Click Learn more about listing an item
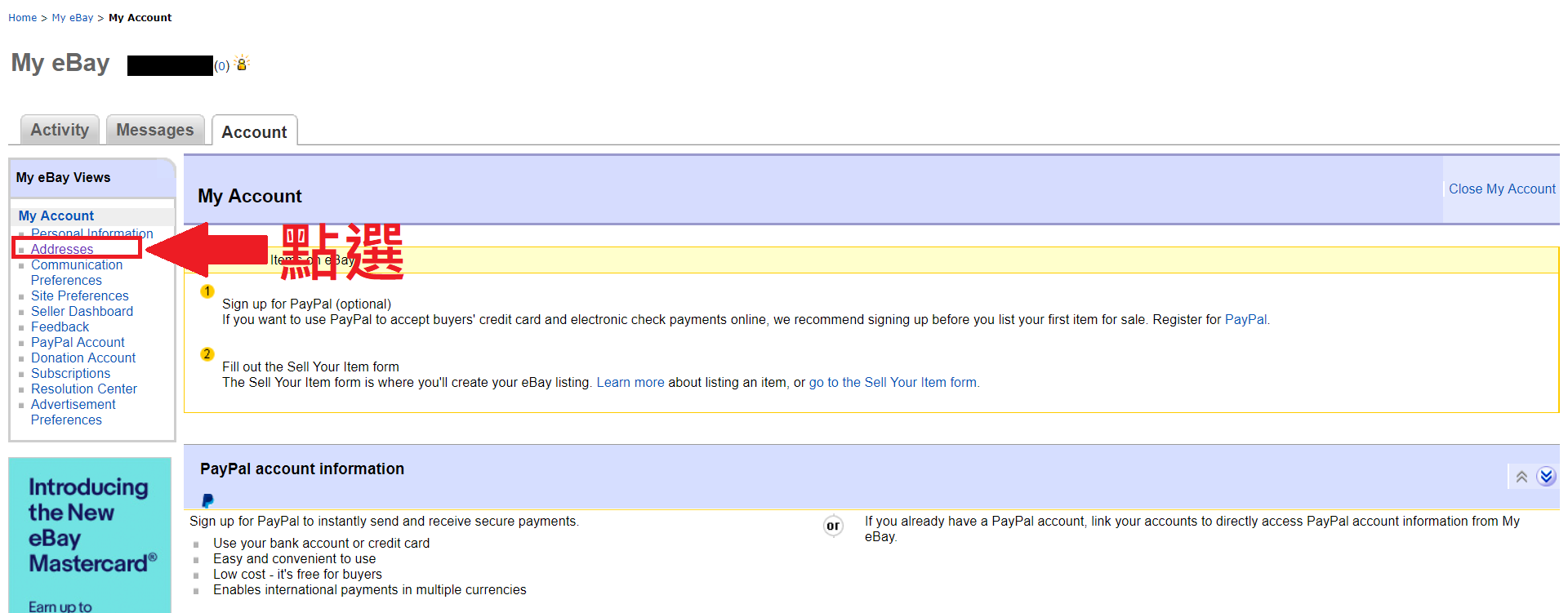1568x613 pixels. click(630, 382)
